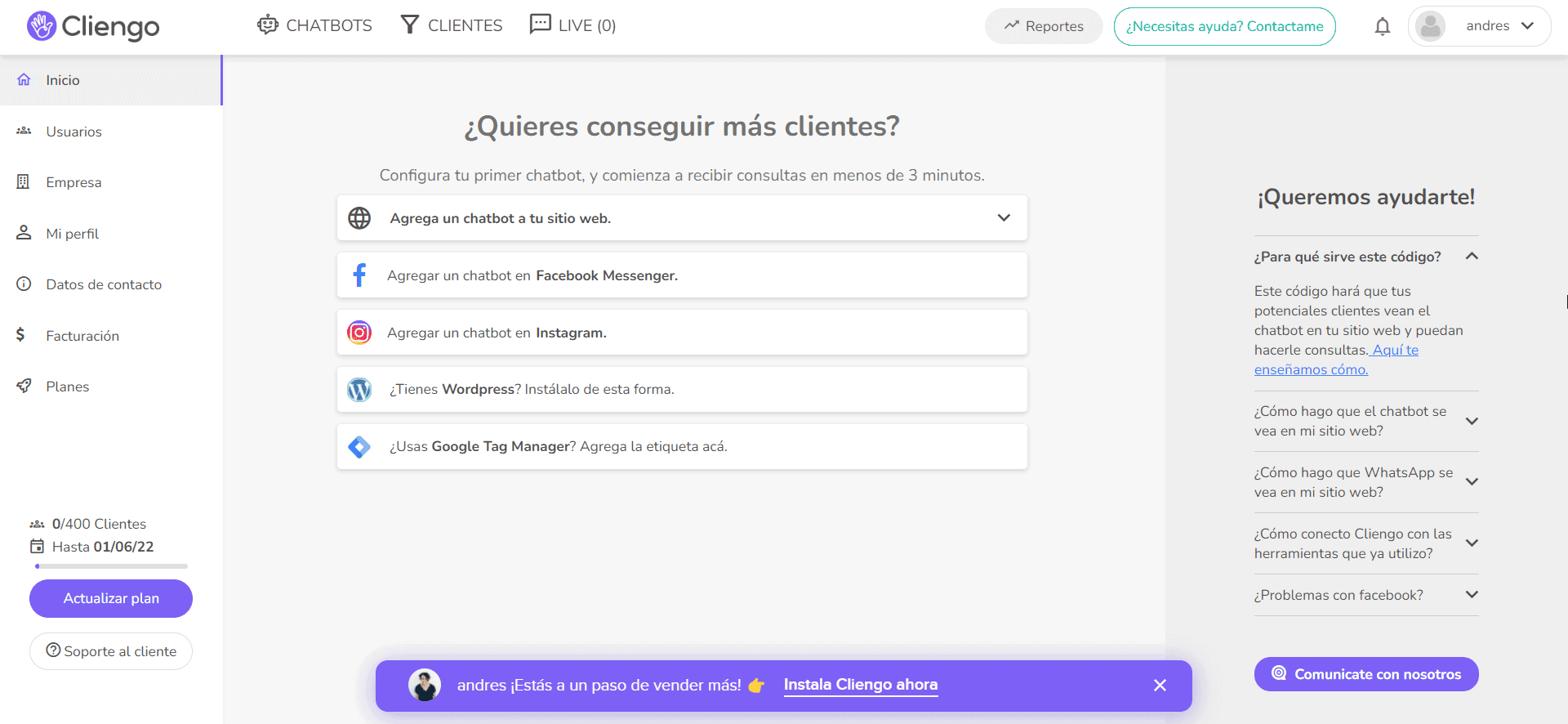The image size is (1568, 724).
Task: Click the globe website icon
Action: 359,218
